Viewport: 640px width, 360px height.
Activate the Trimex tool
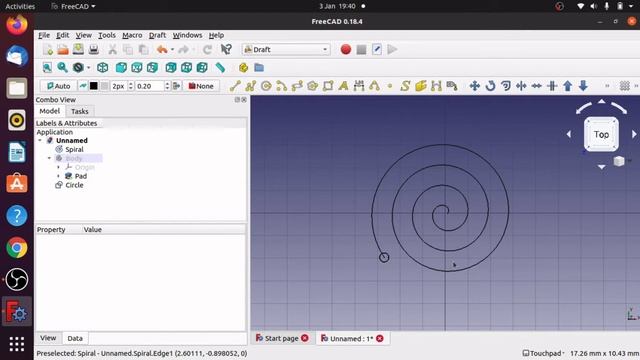click(521, 86)
